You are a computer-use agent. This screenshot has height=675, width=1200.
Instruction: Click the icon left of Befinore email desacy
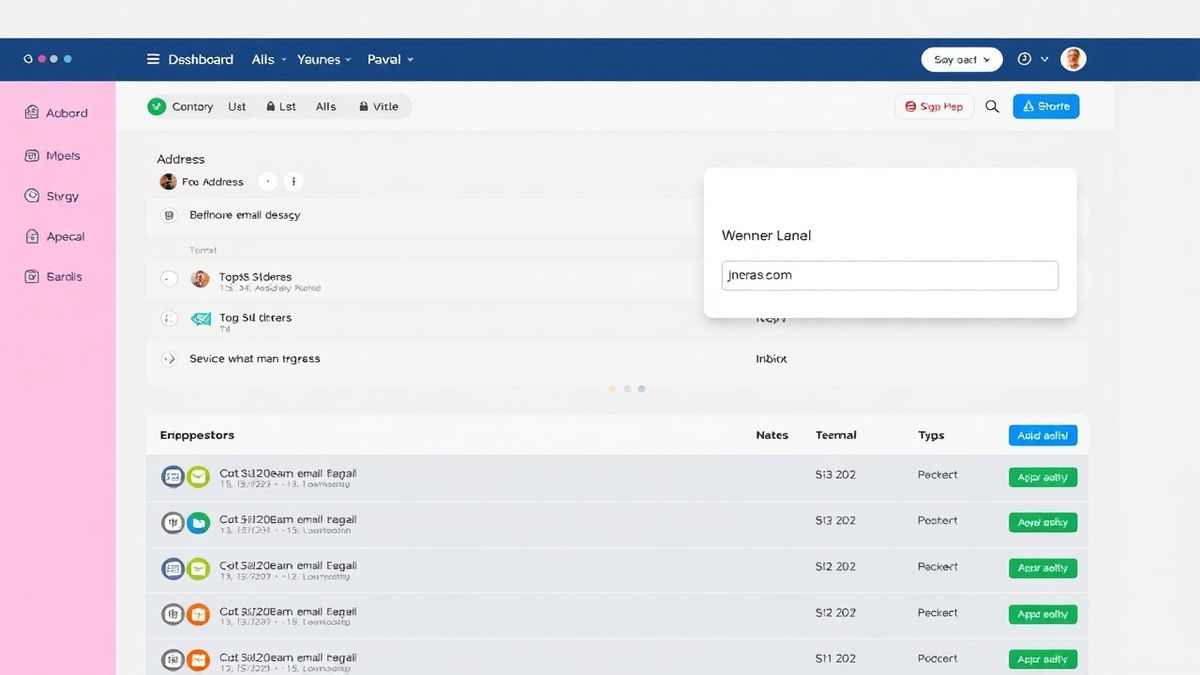click(169, 215)
